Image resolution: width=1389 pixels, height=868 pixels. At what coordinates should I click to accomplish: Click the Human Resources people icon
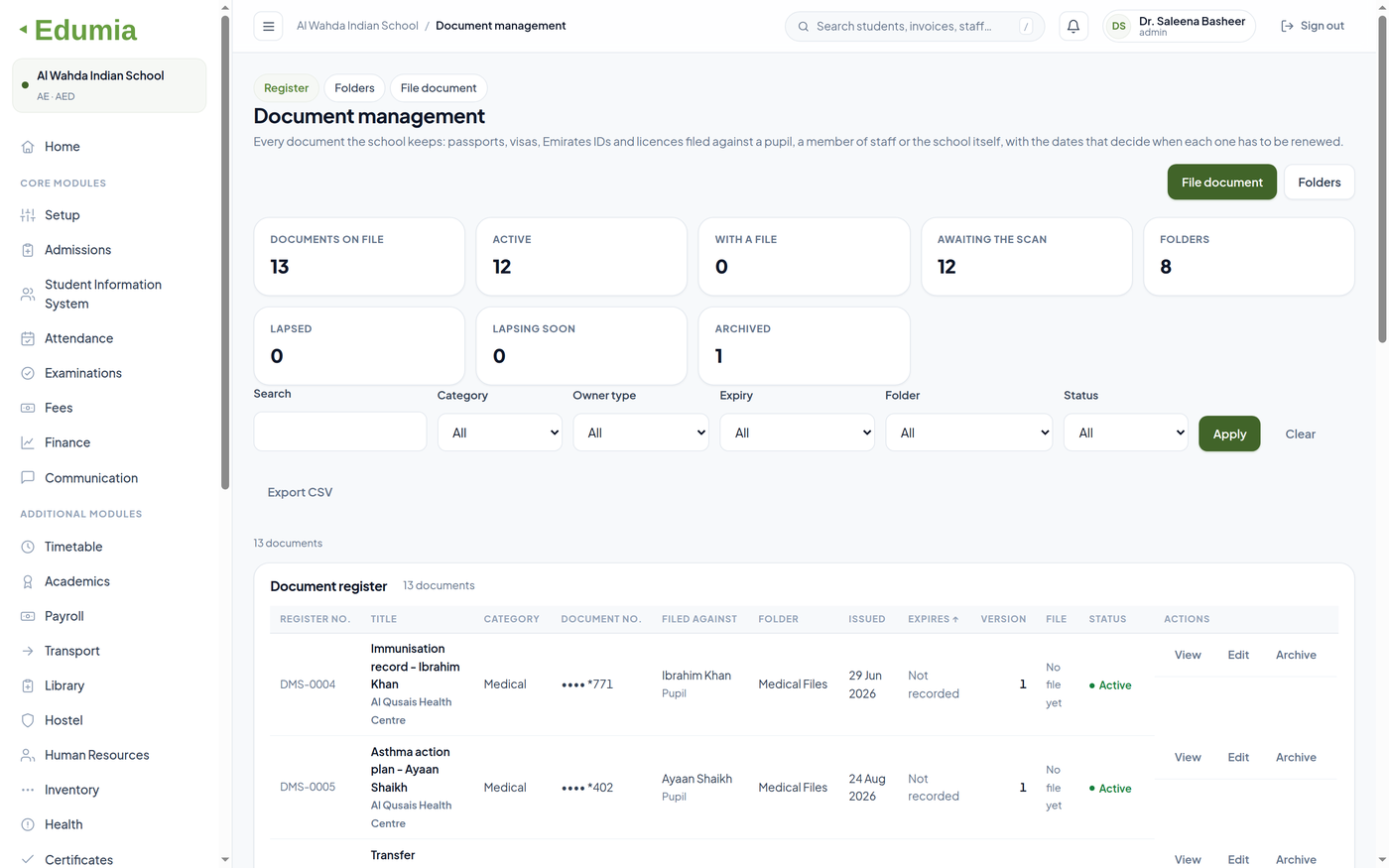click(x=28, y=755)
